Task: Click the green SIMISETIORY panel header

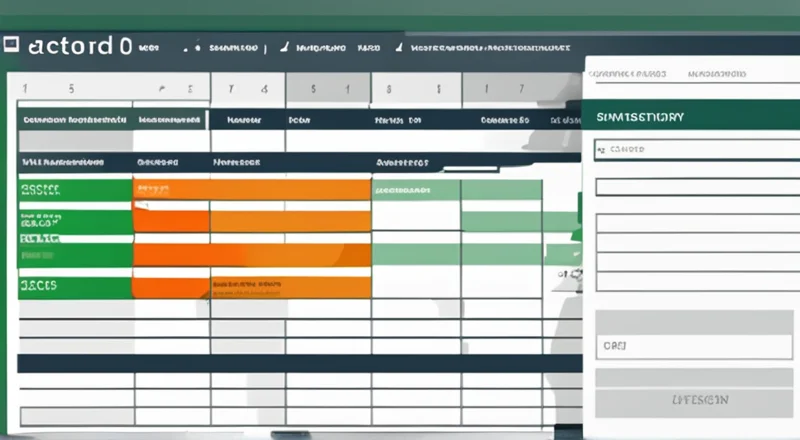Action: [x=690, y=116]
